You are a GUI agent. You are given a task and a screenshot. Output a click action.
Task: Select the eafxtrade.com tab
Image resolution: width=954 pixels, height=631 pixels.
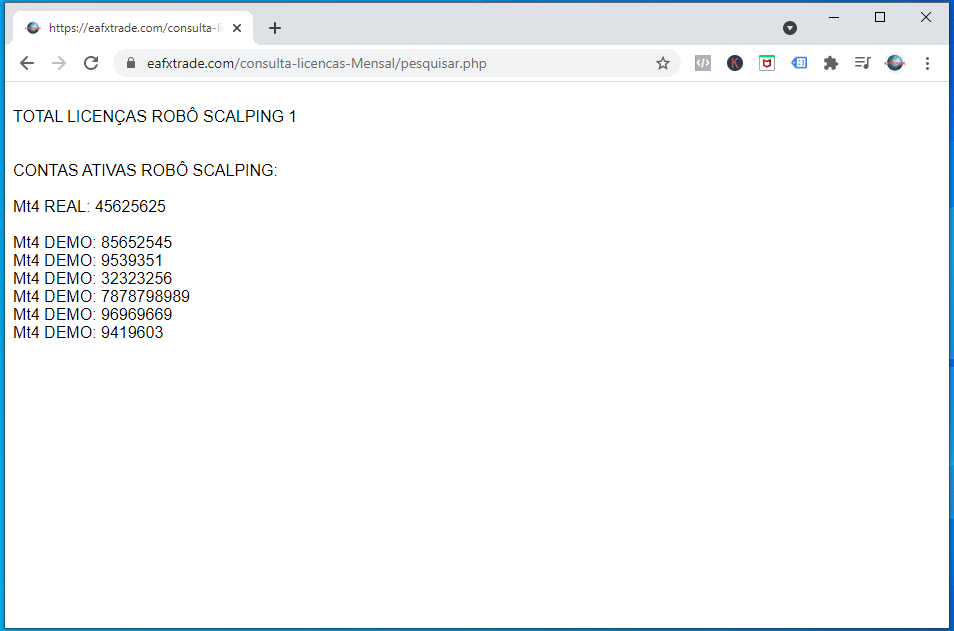pos(130,28)
